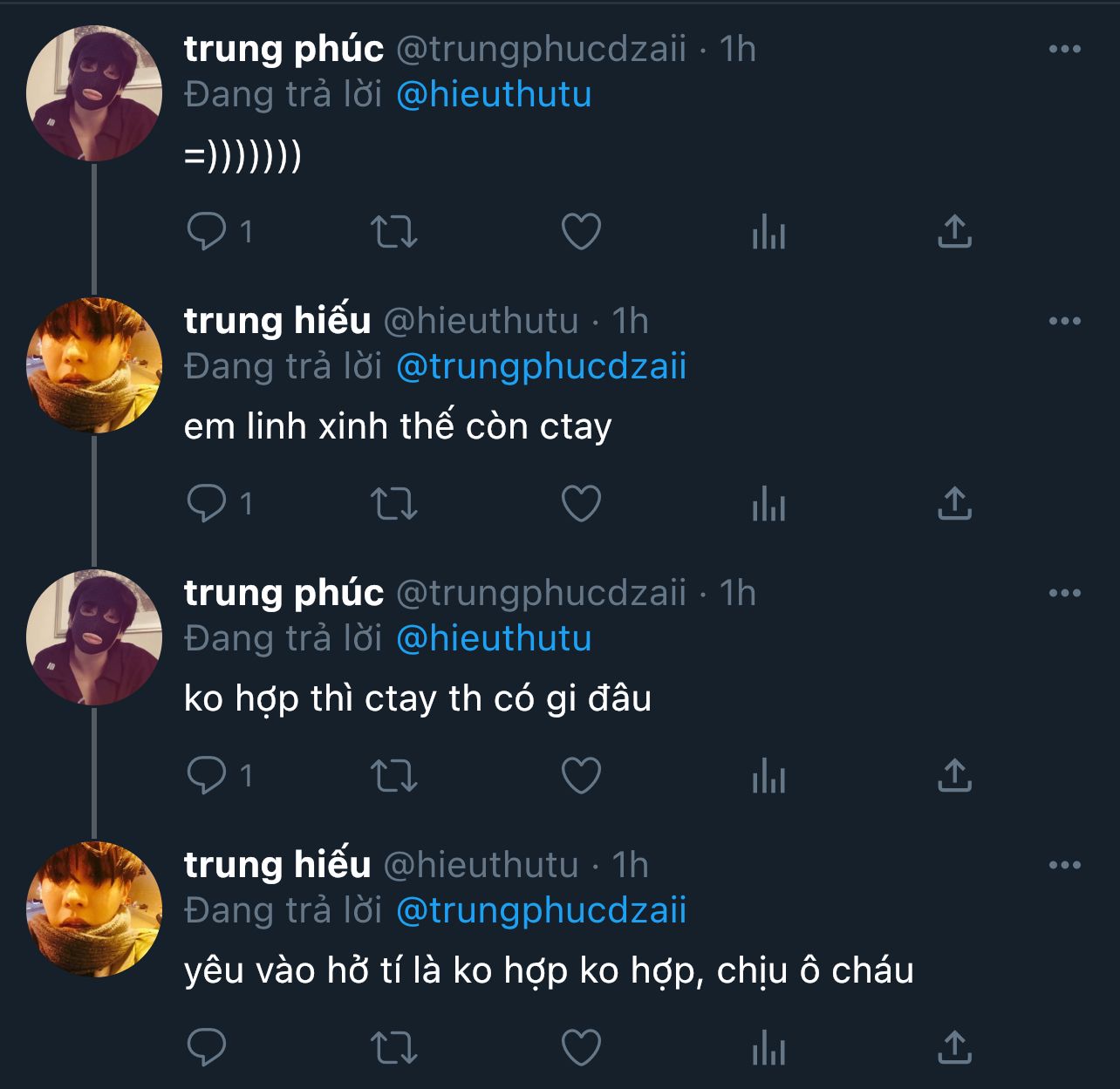Like the "em linh xinh thế còn ctay" tweet

pos(581,504)
